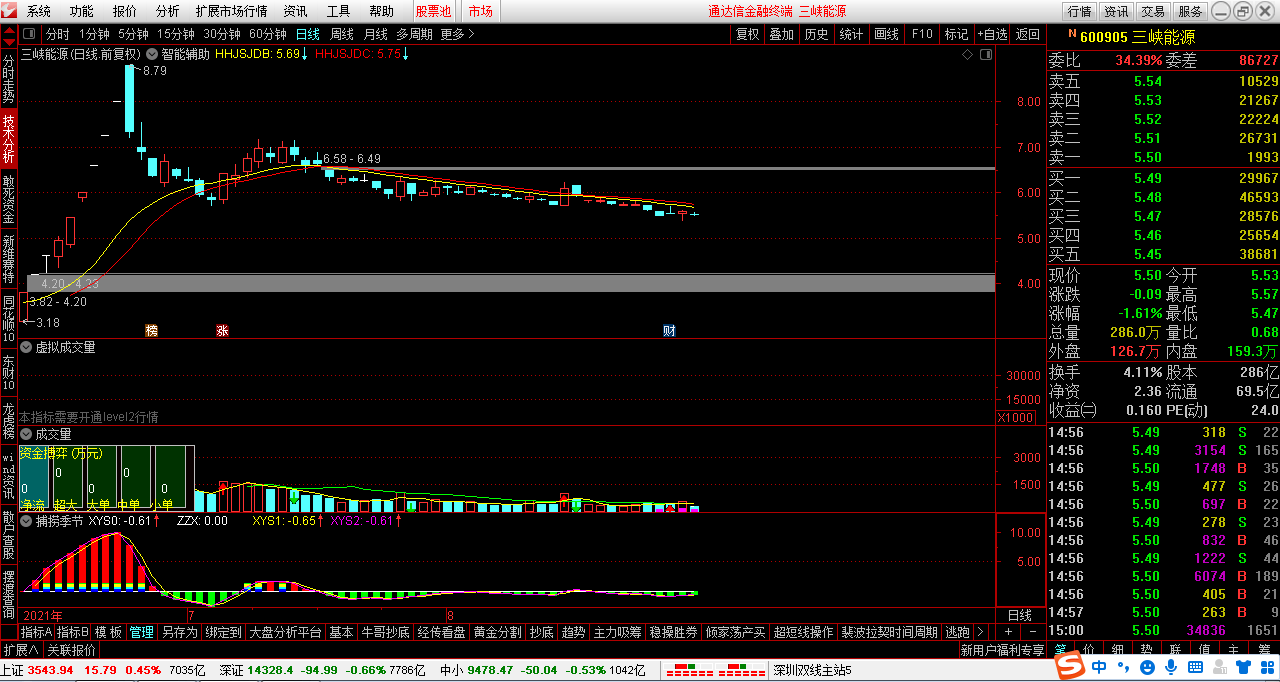Select the 分时 period
Image resolution: width=1280 pixels, height=682 pixels.
pos(58,34)
